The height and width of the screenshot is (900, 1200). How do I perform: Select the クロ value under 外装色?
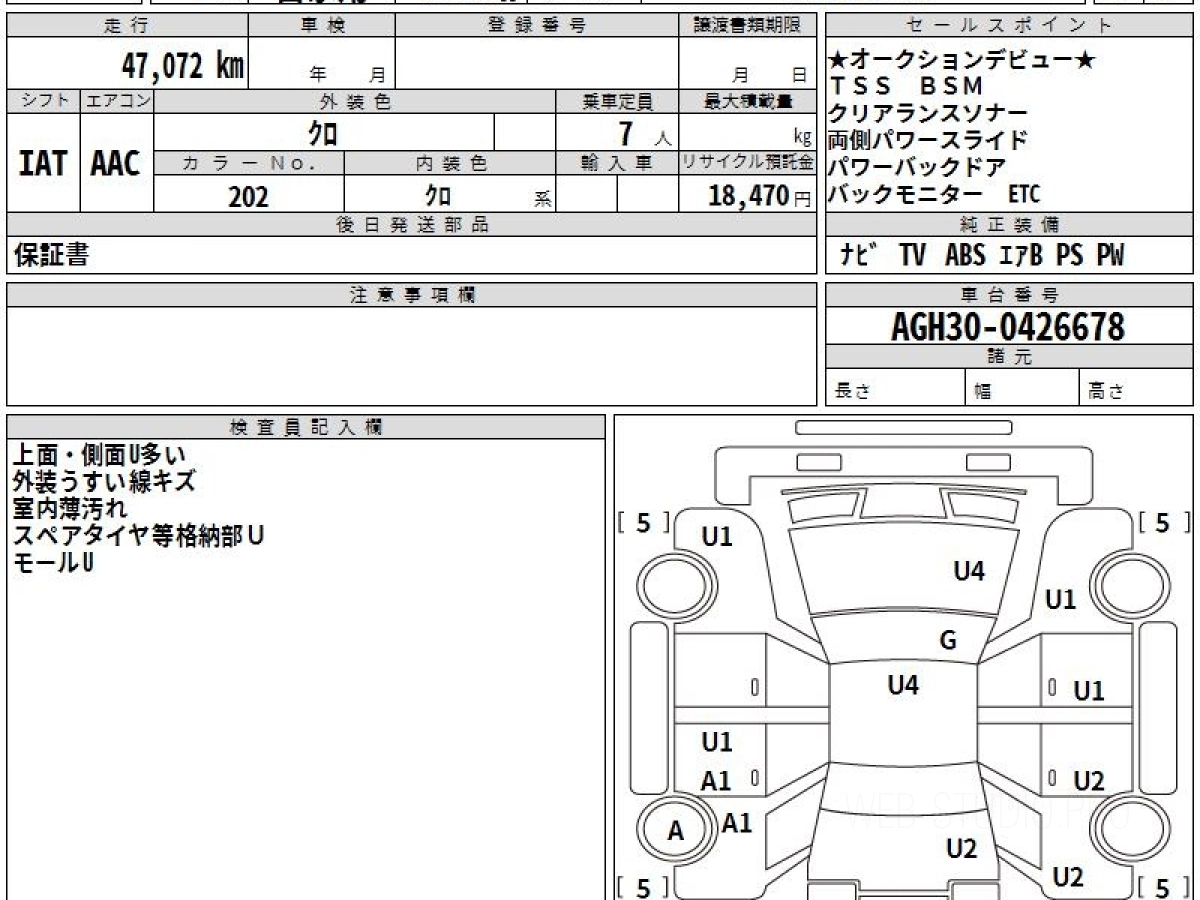click(x=322, y=132)
